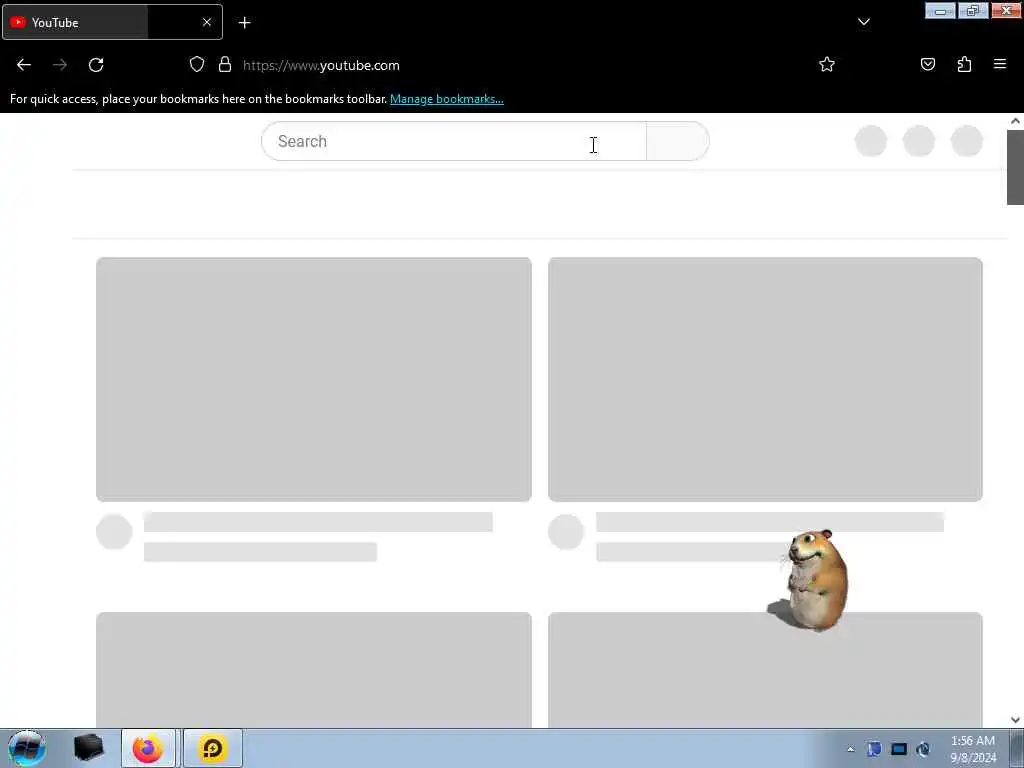Bookmark this page with the star

coord(827,64)
